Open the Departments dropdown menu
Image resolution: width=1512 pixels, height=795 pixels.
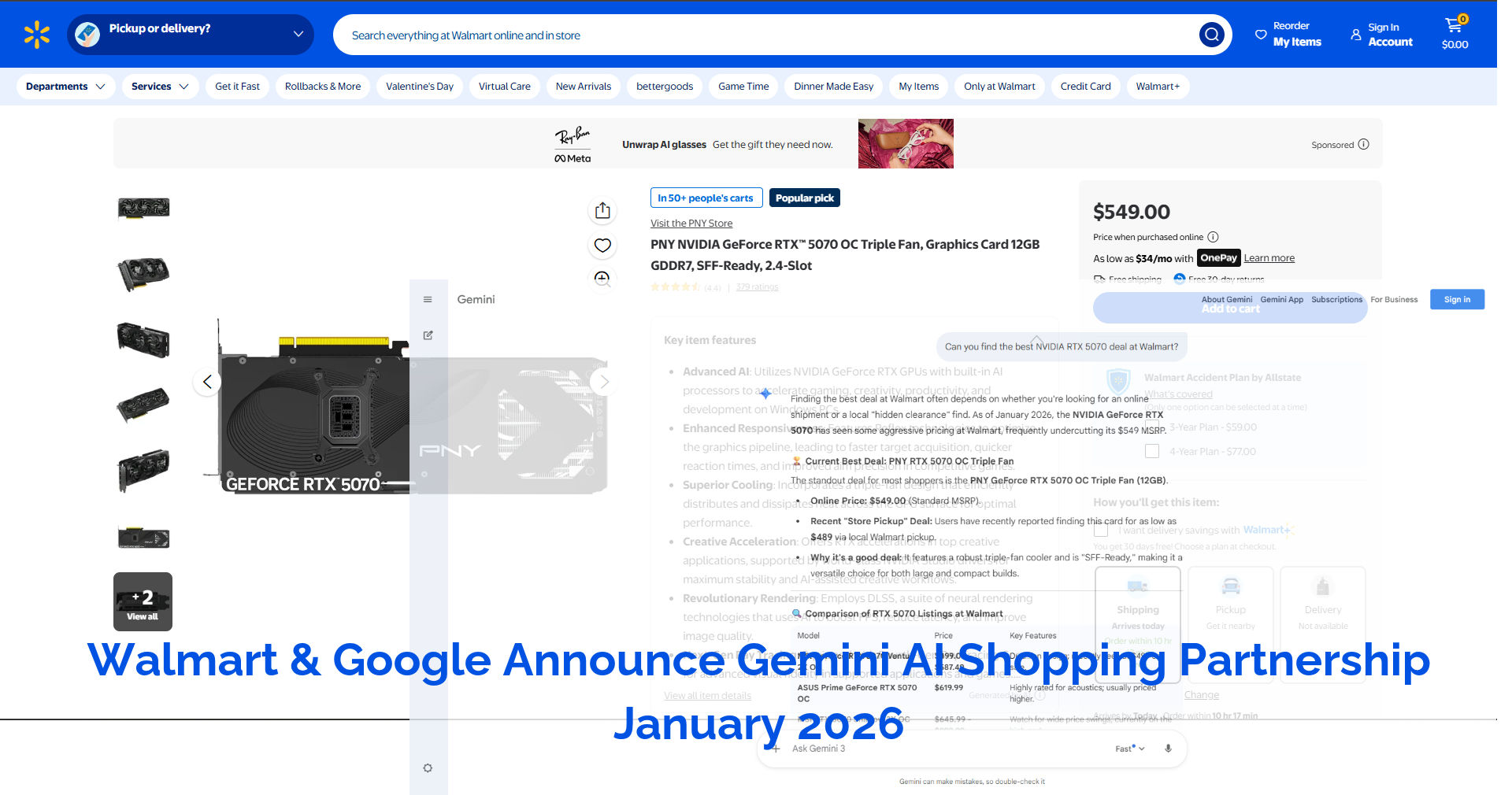(65, 87)
